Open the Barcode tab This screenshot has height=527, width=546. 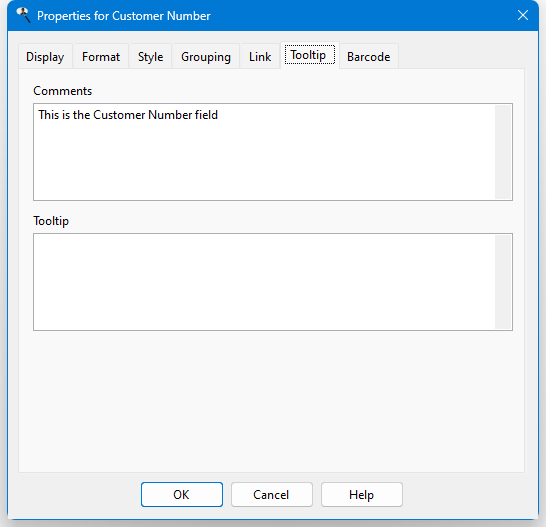[369, 56]
